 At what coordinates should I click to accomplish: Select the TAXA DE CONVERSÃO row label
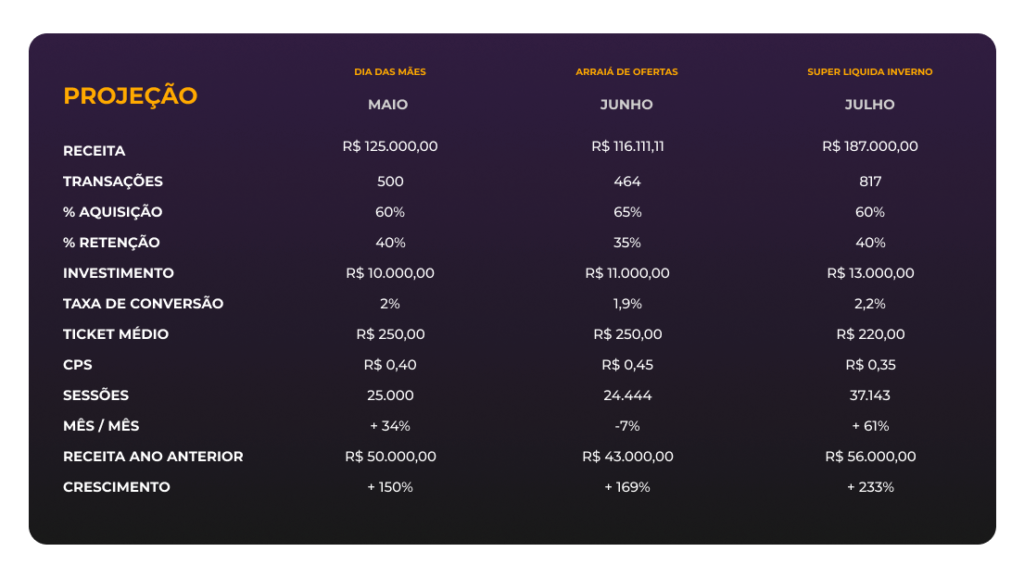pyautogui.click(x=143, y=304)
